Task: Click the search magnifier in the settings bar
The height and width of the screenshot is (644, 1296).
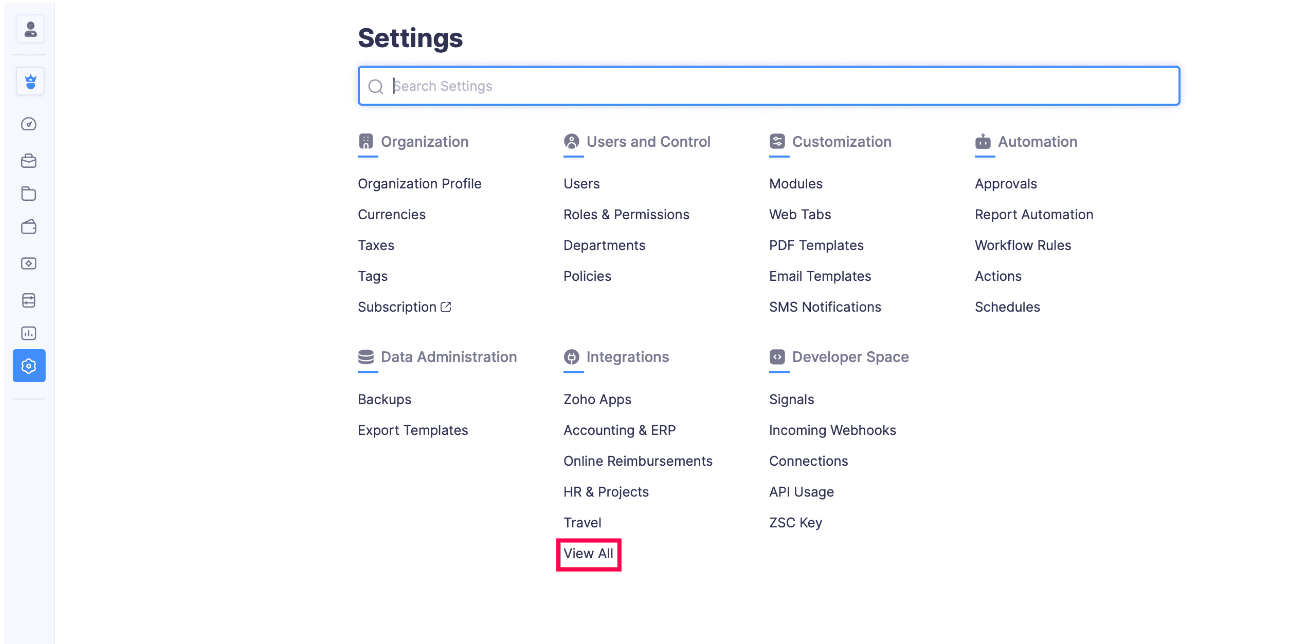Action: coord(375,86)
